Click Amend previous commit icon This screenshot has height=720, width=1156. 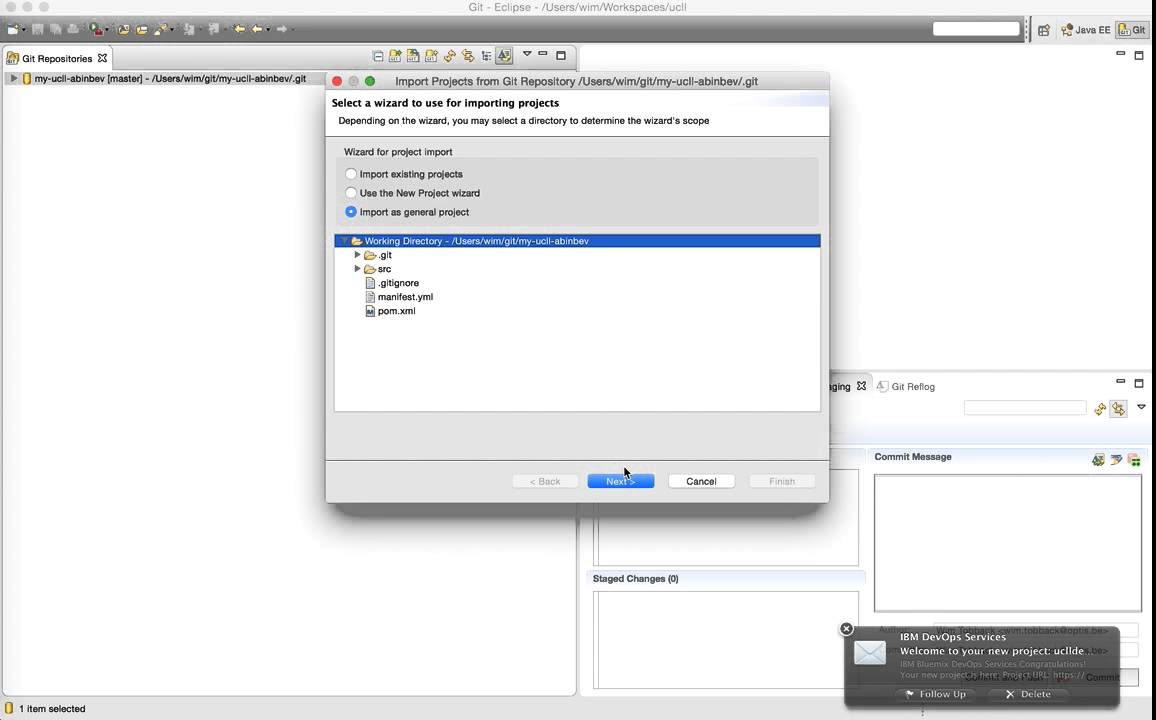pos(1098,460)
